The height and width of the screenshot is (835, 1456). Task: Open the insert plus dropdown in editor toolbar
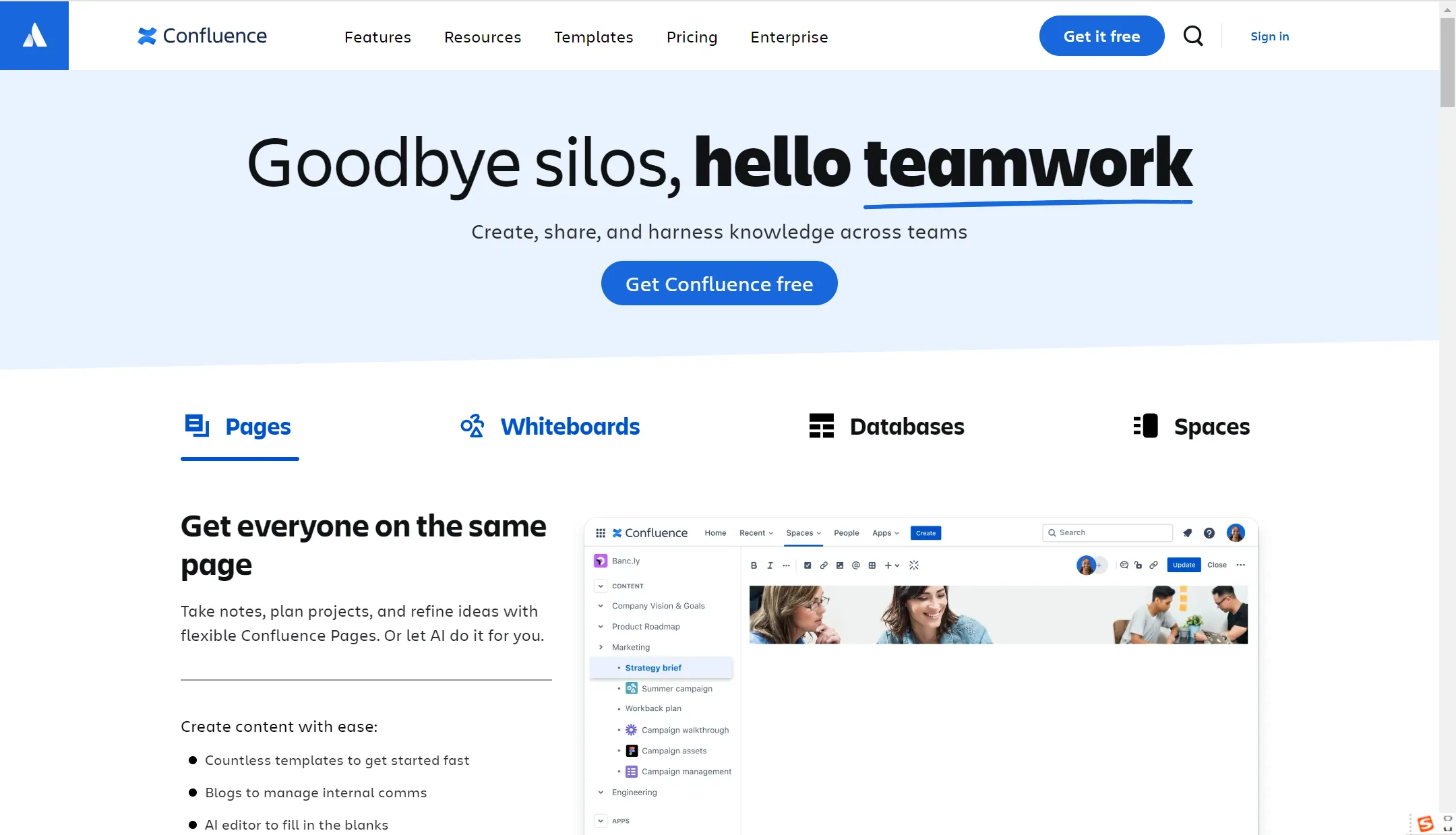tap(892, 565)
